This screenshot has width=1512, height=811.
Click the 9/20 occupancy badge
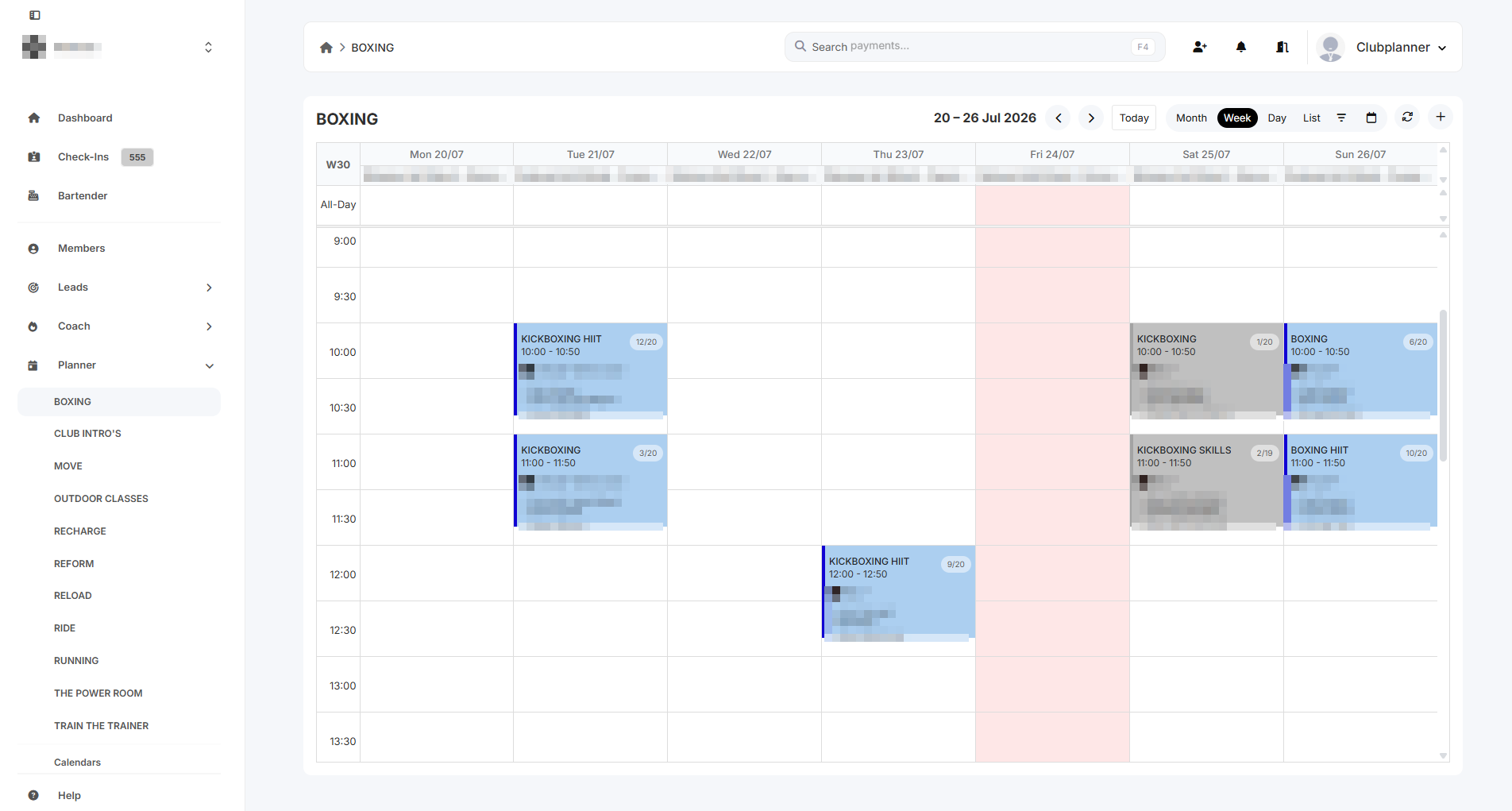tap(956, 565)
